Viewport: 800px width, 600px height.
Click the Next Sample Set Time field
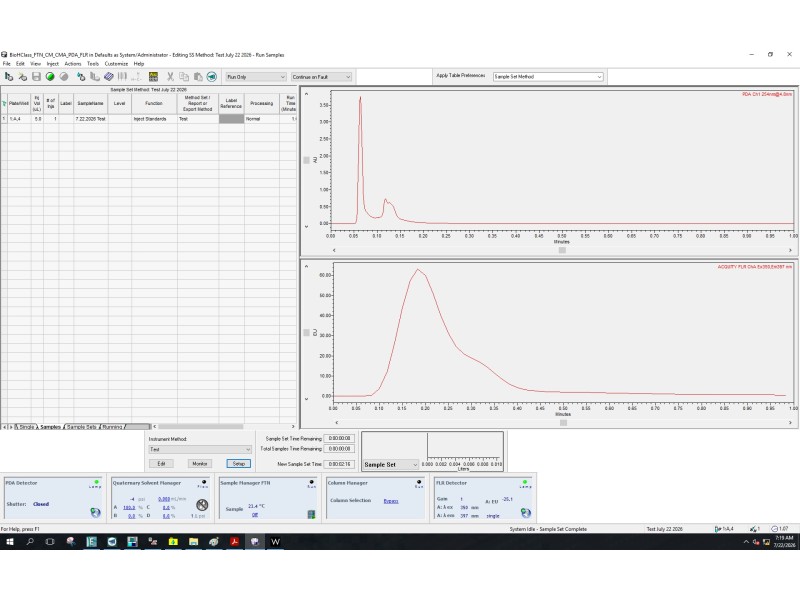pyautogui.click(x=339, y=464)
